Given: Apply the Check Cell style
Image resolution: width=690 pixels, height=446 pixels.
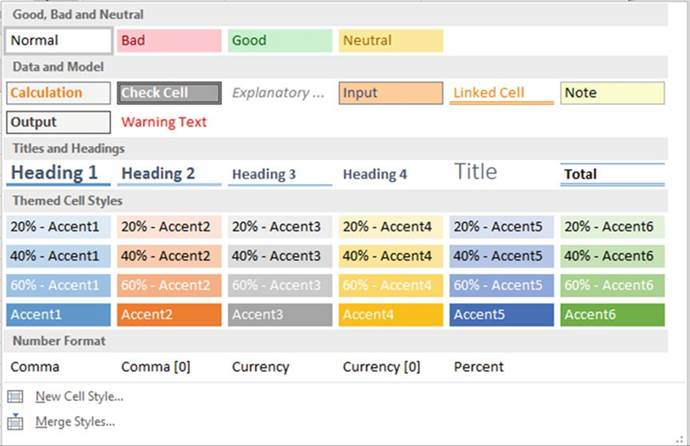Looking at the screenshot, I should pyautogui.click(x=169, y=93).
